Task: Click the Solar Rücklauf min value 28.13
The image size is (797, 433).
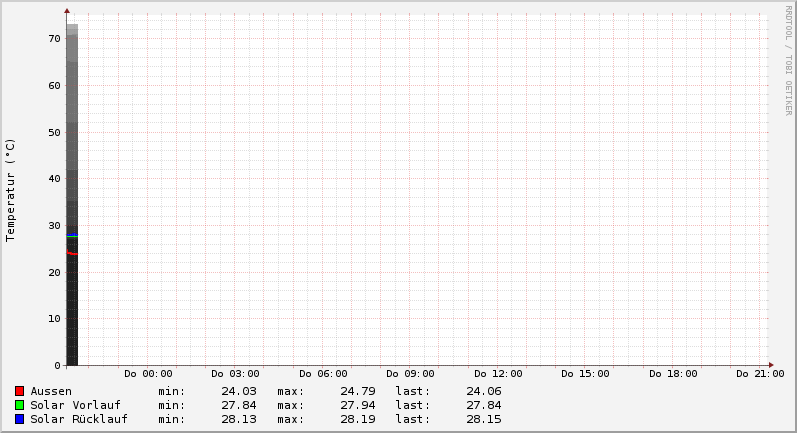Action: pyautogui.click(x=239, y=419)
